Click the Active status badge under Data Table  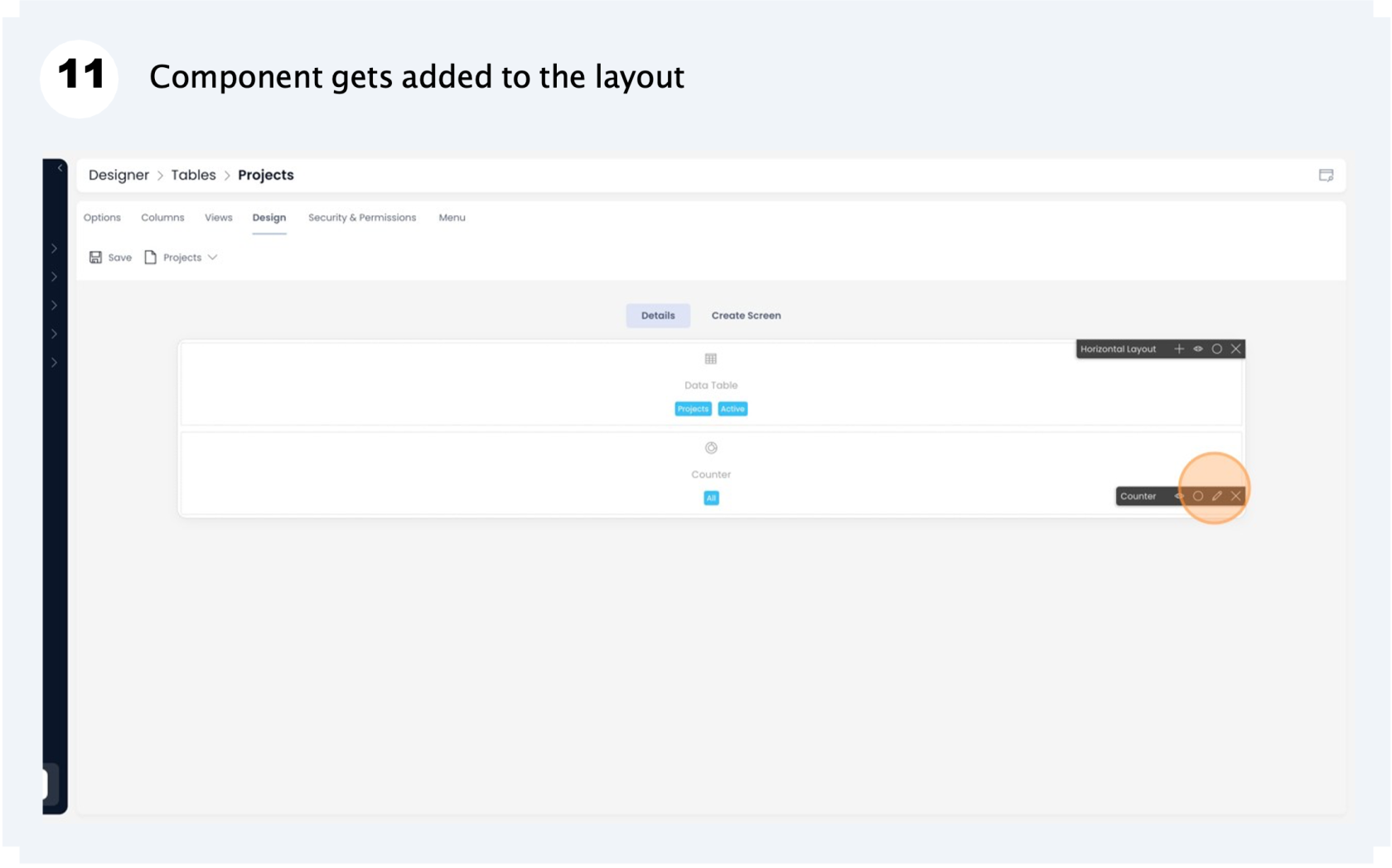coord(732,408)
